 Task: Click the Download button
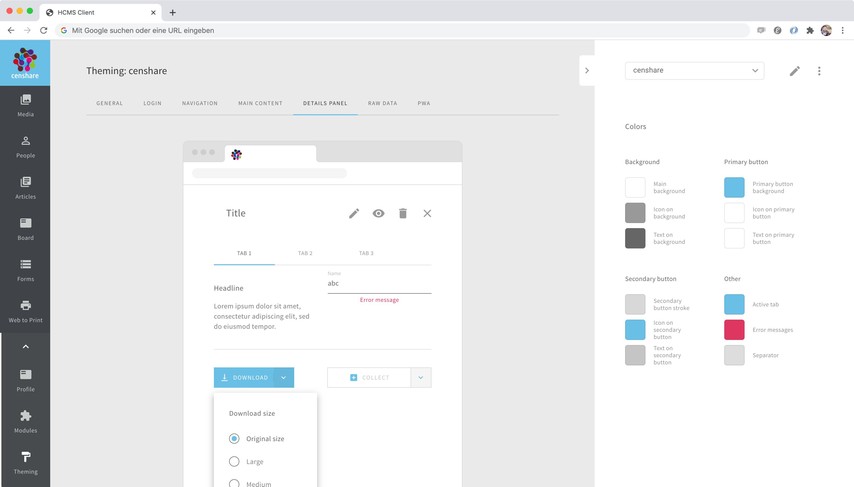click(x=244, y=378)
